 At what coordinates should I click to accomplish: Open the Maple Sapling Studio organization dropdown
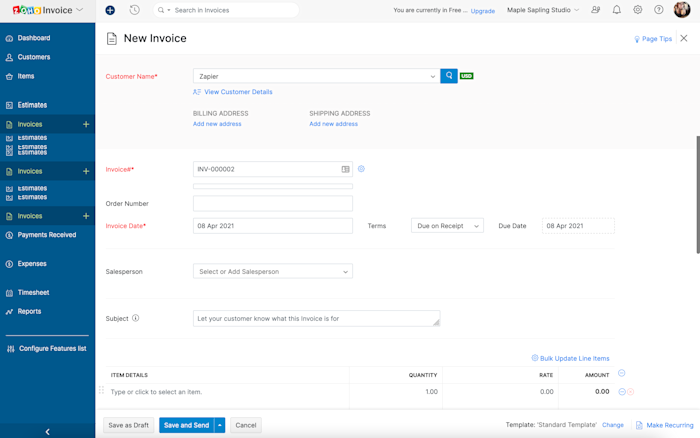tap(543, 10)
